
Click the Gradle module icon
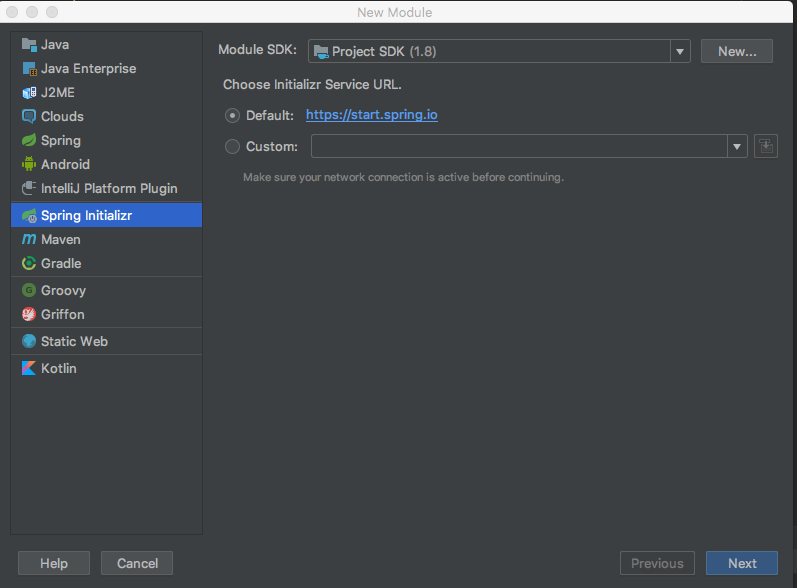pyautogui.click(x=29, y=264)
